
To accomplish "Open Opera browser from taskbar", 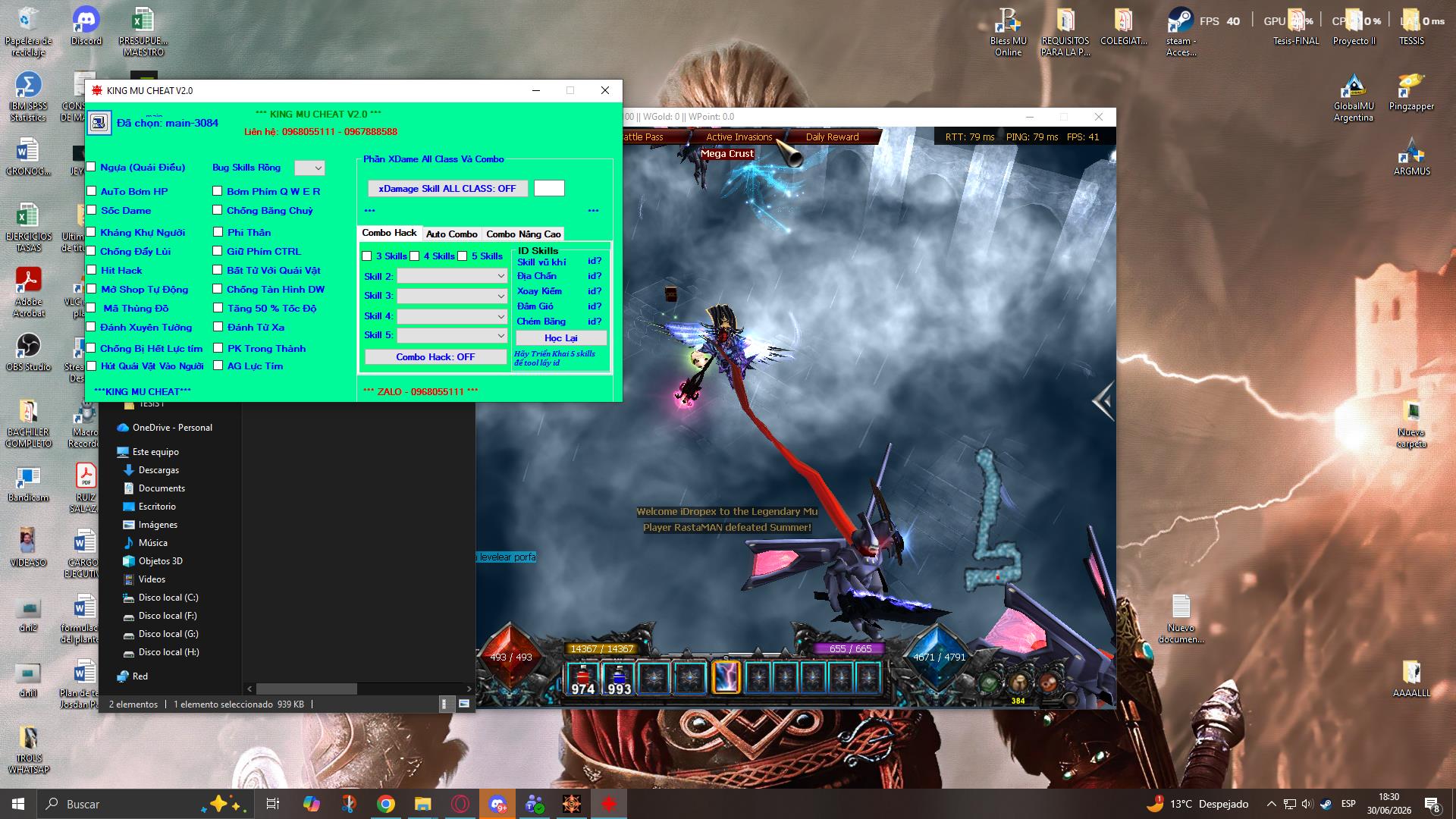I will pyautogui.click(x=460, y=804).
